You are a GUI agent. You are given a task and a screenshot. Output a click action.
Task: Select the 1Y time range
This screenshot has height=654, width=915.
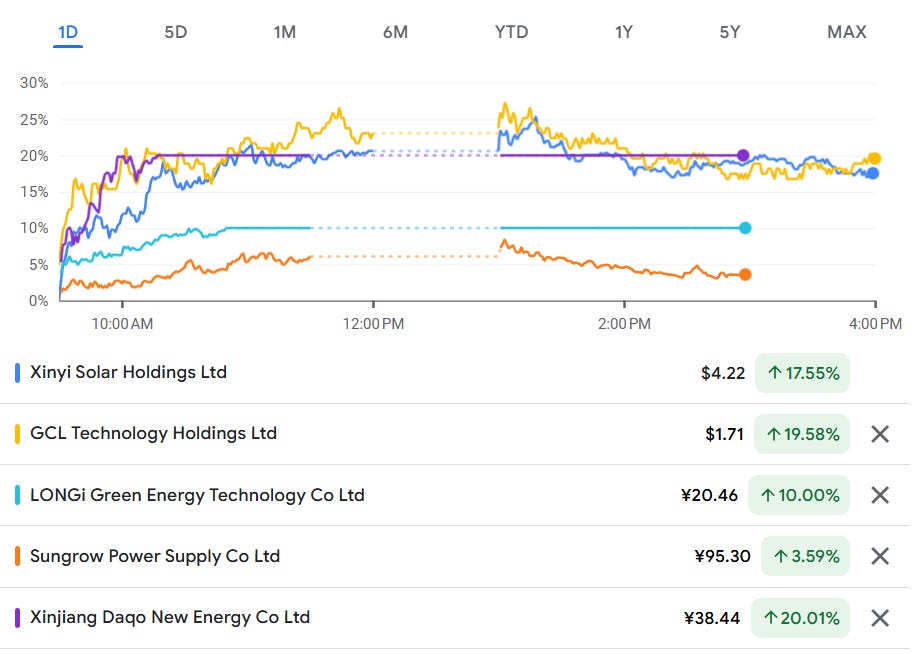point(623,32)
